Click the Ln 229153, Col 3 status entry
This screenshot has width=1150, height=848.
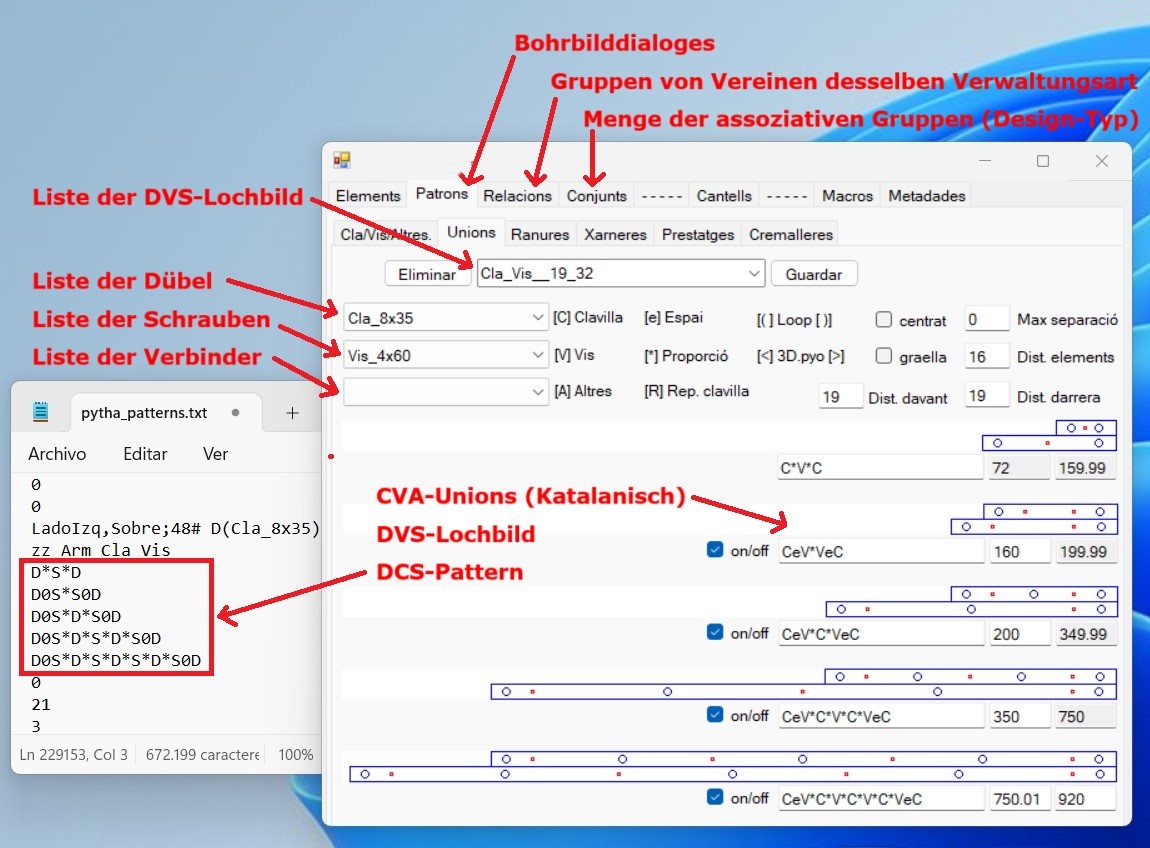point(73,754)
